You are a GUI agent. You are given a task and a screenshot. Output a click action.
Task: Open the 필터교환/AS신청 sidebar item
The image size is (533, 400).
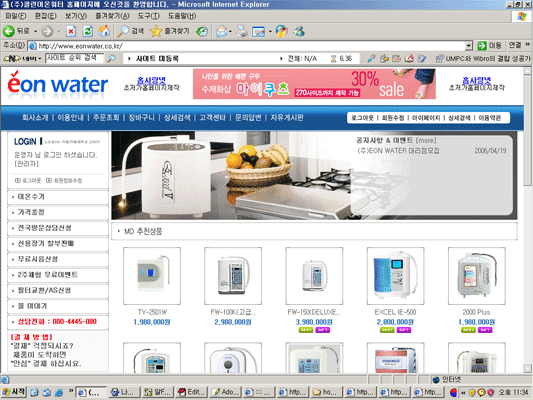(x=58, y=291)
